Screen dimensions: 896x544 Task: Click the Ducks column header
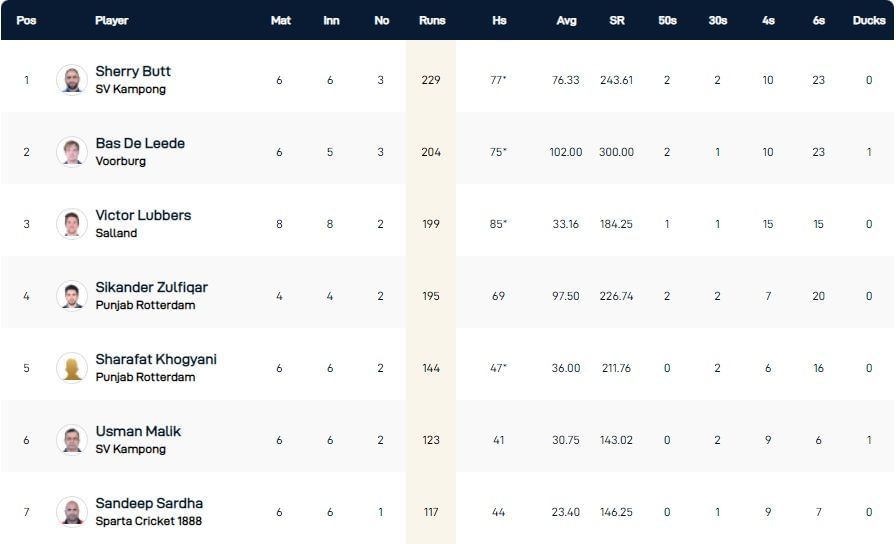(x=869, y=20)
